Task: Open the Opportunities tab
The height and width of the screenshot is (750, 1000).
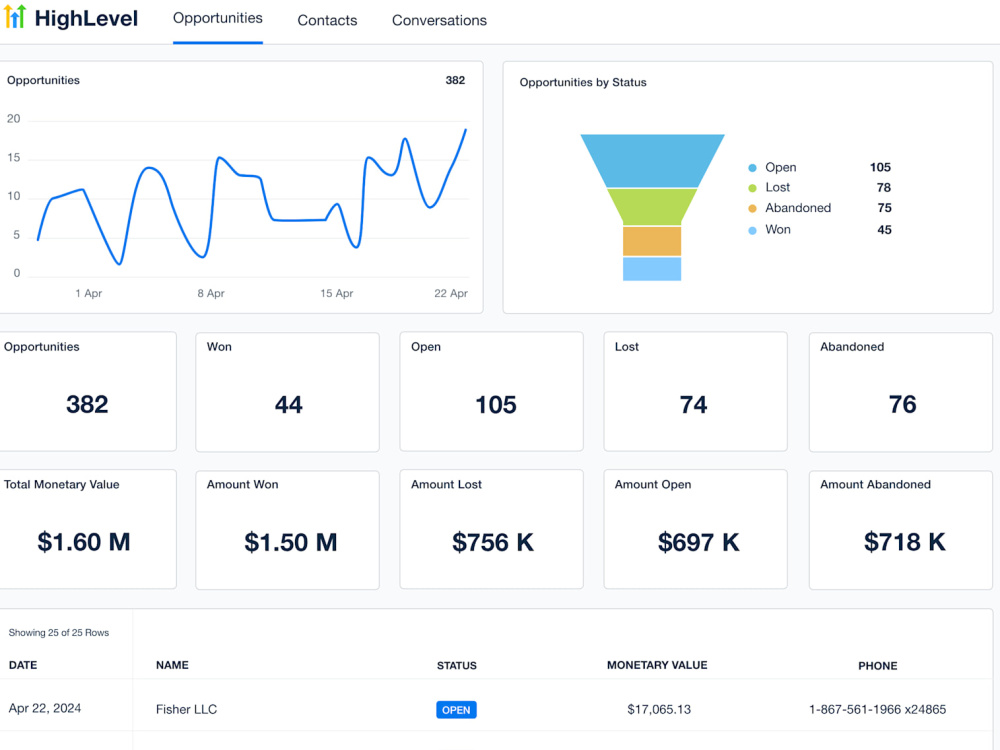Action: point(217,18)
